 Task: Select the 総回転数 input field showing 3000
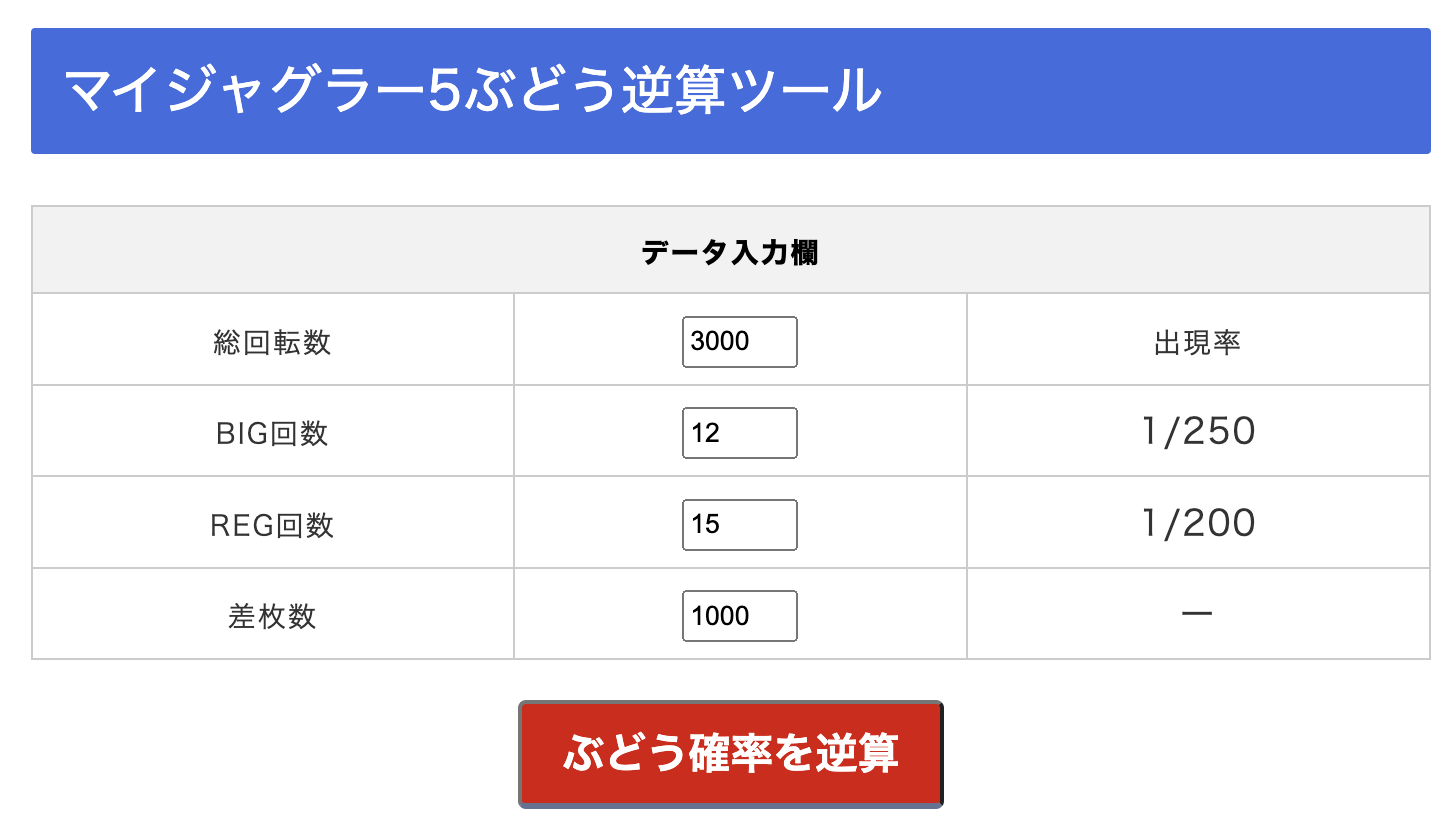click(x=739, y=341)
